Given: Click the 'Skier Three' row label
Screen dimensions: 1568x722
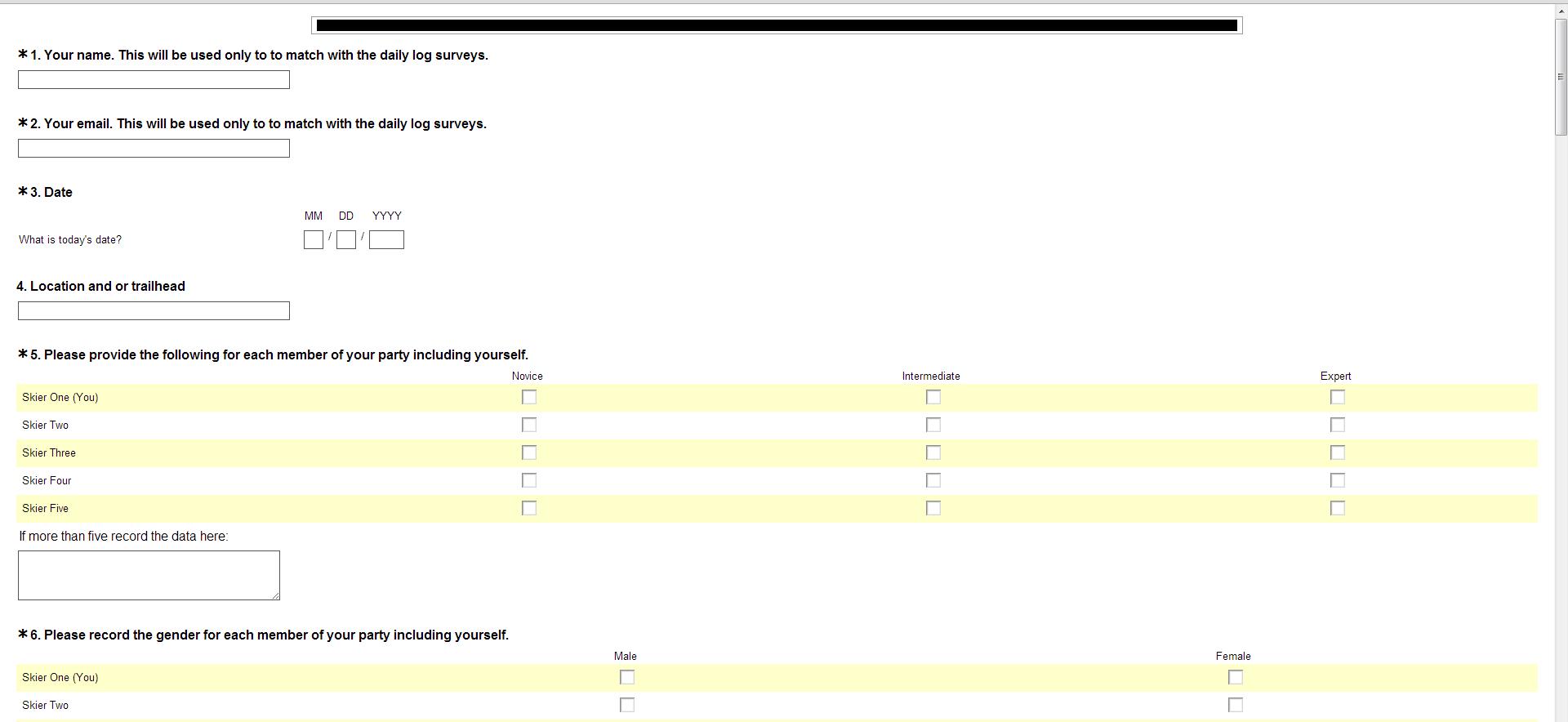Looking at the screenshot, I should (49, 453).
